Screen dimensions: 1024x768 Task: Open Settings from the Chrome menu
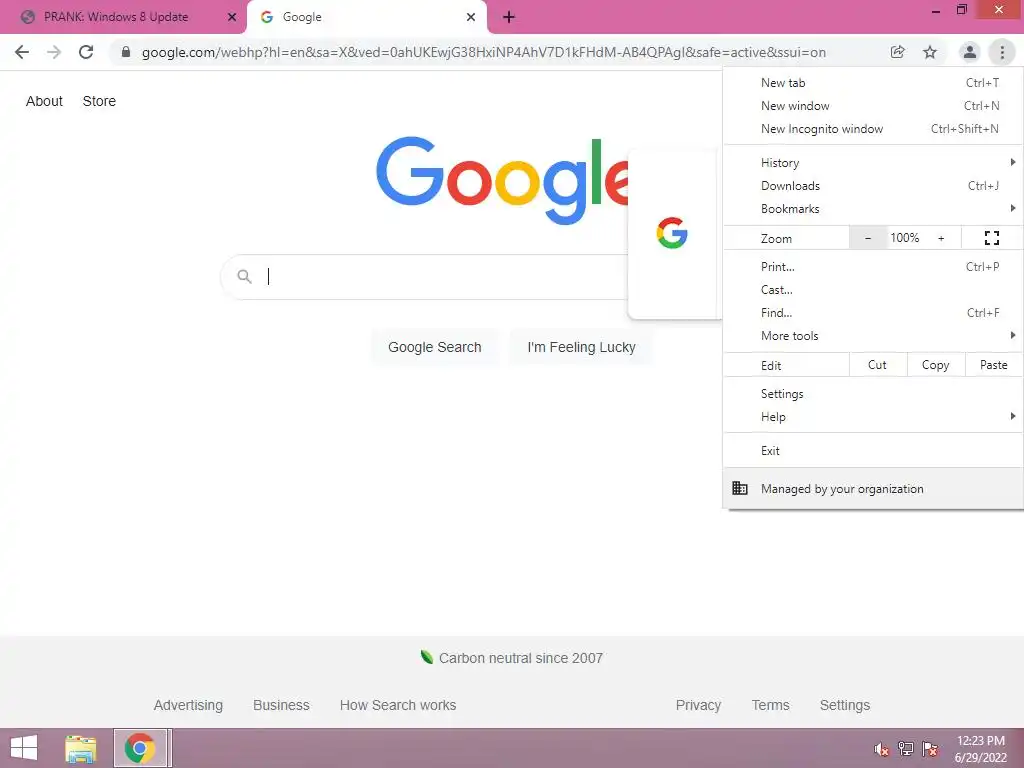[x=872, y=394]
